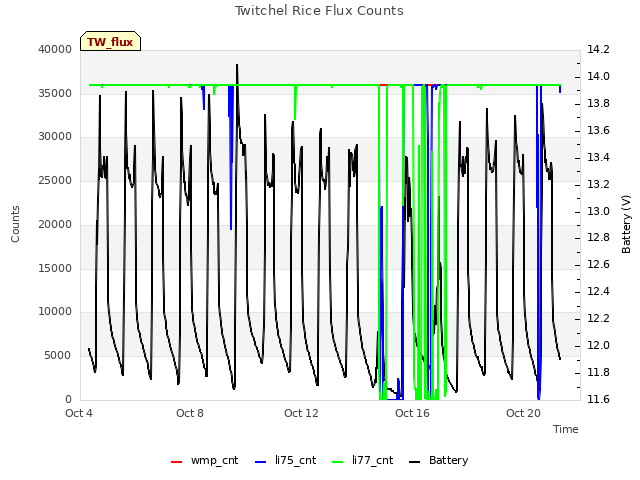Click the 13.2 battery tick label

pos(598,184)
